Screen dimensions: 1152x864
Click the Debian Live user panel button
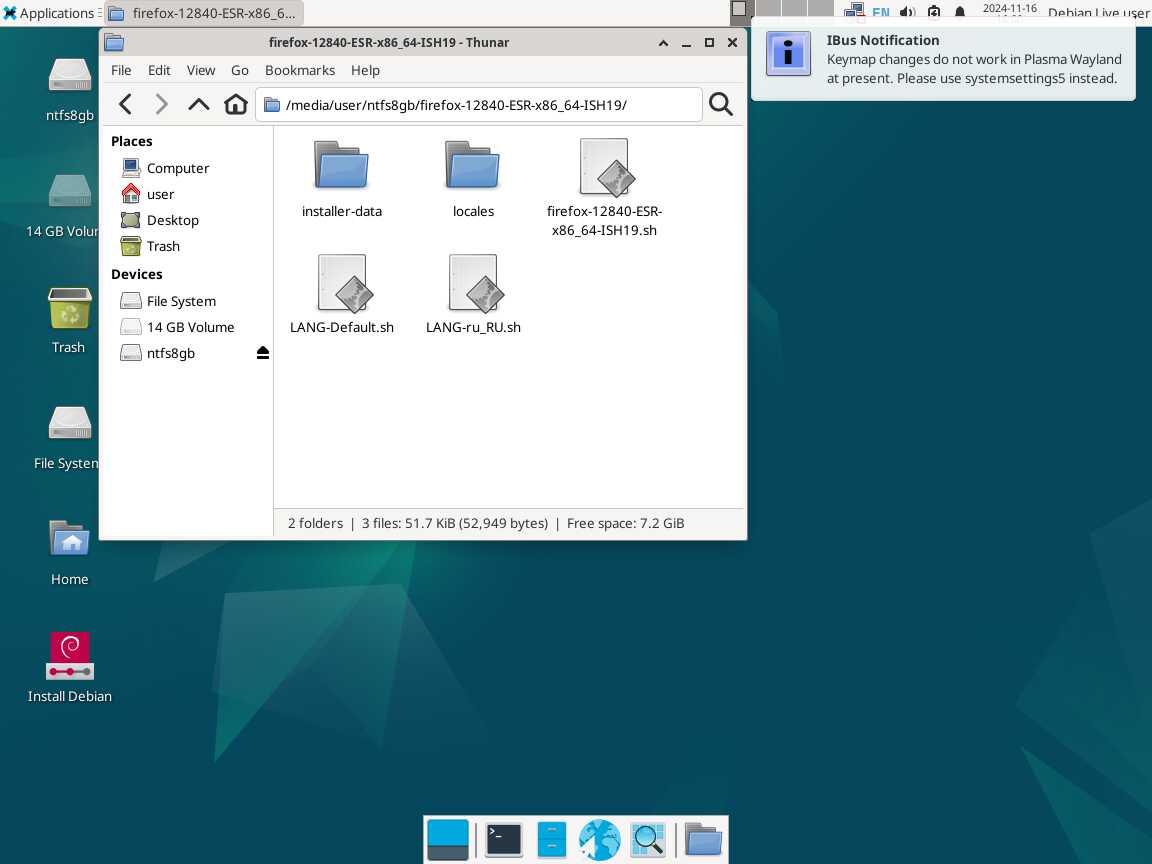(x=1098, y=12)
